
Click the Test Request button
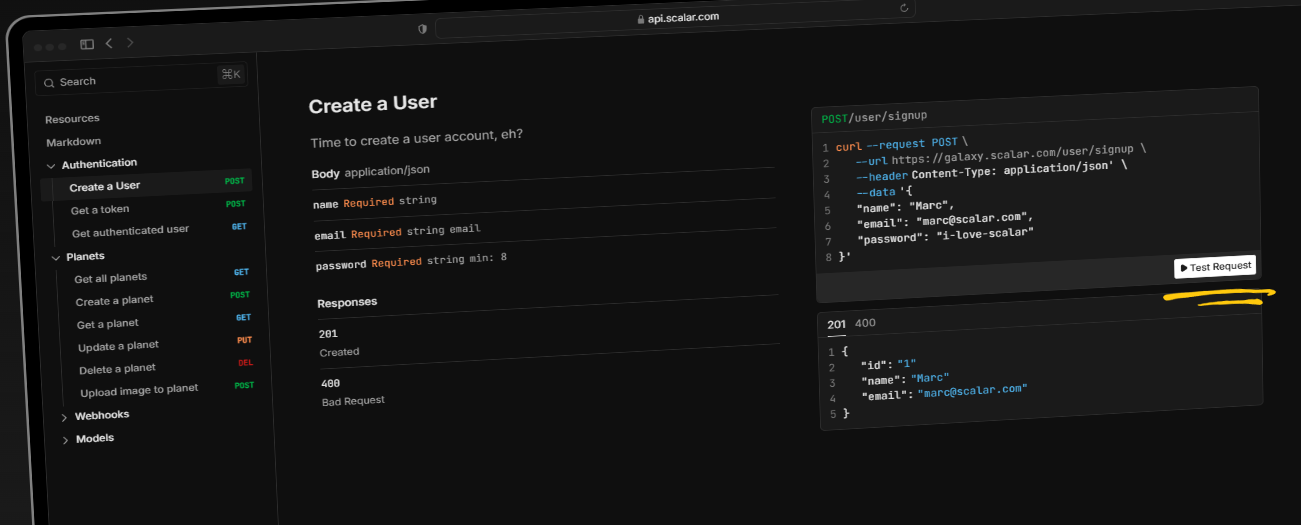pos(1215,267)
